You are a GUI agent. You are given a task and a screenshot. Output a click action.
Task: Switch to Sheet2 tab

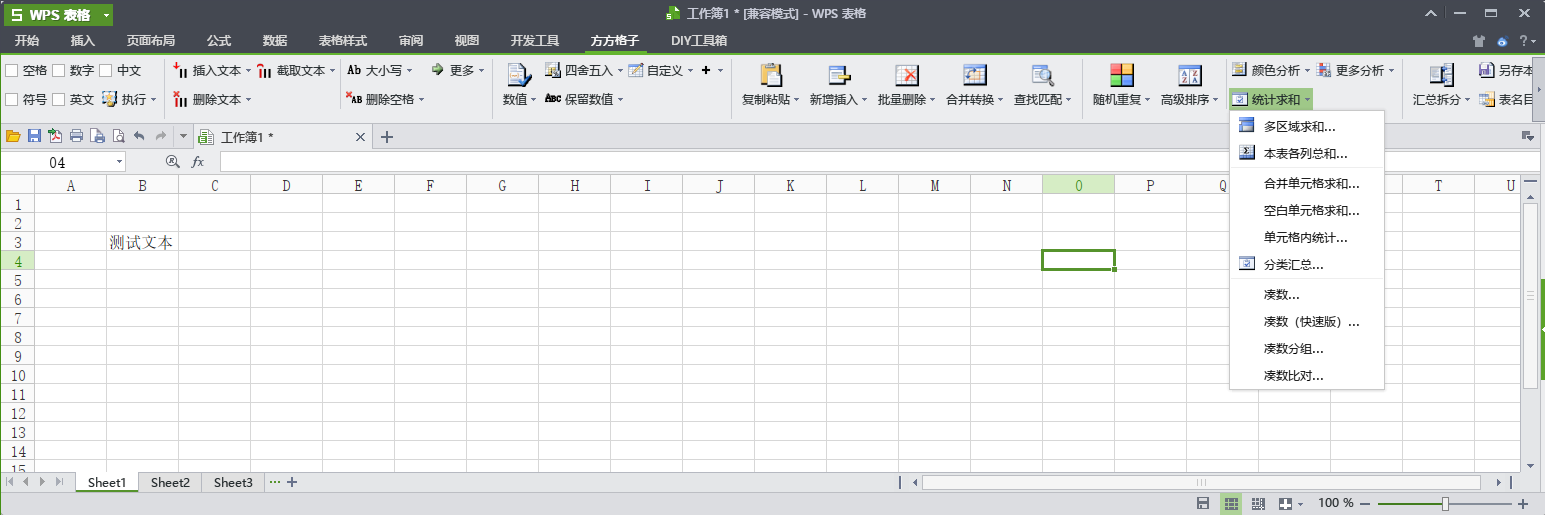click(170, 482)
